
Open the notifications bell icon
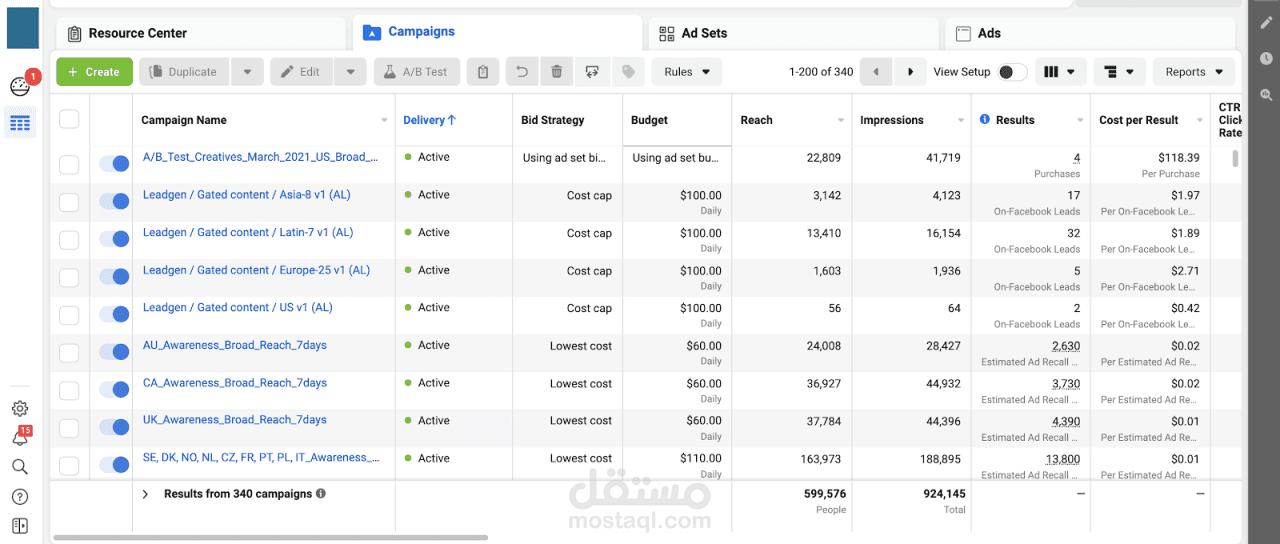(20, 438)
